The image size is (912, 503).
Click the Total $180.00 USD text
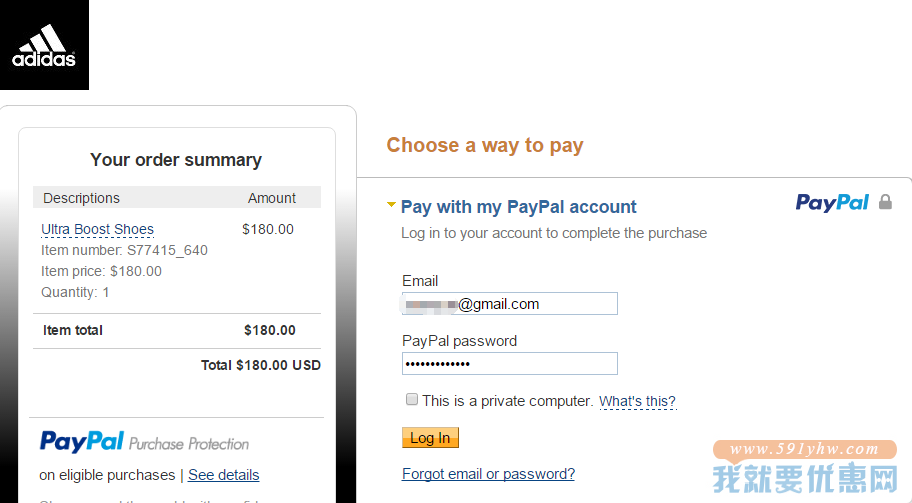point(261,365)
